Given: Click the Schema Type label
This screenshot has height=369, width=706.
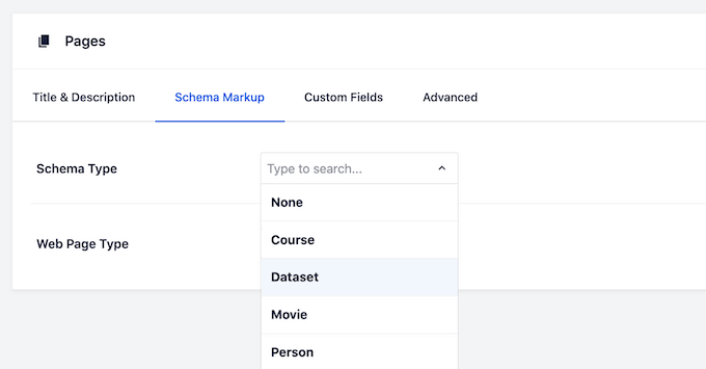Looking at the screenshot, I should coord(77,169).
